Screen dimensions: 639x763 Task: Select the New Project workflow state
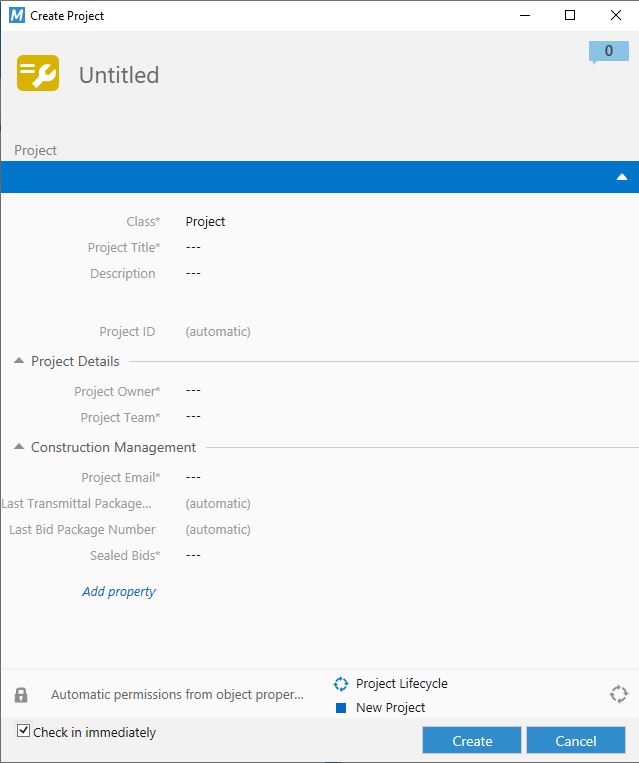pyautogui.click(x=390, y=708)
